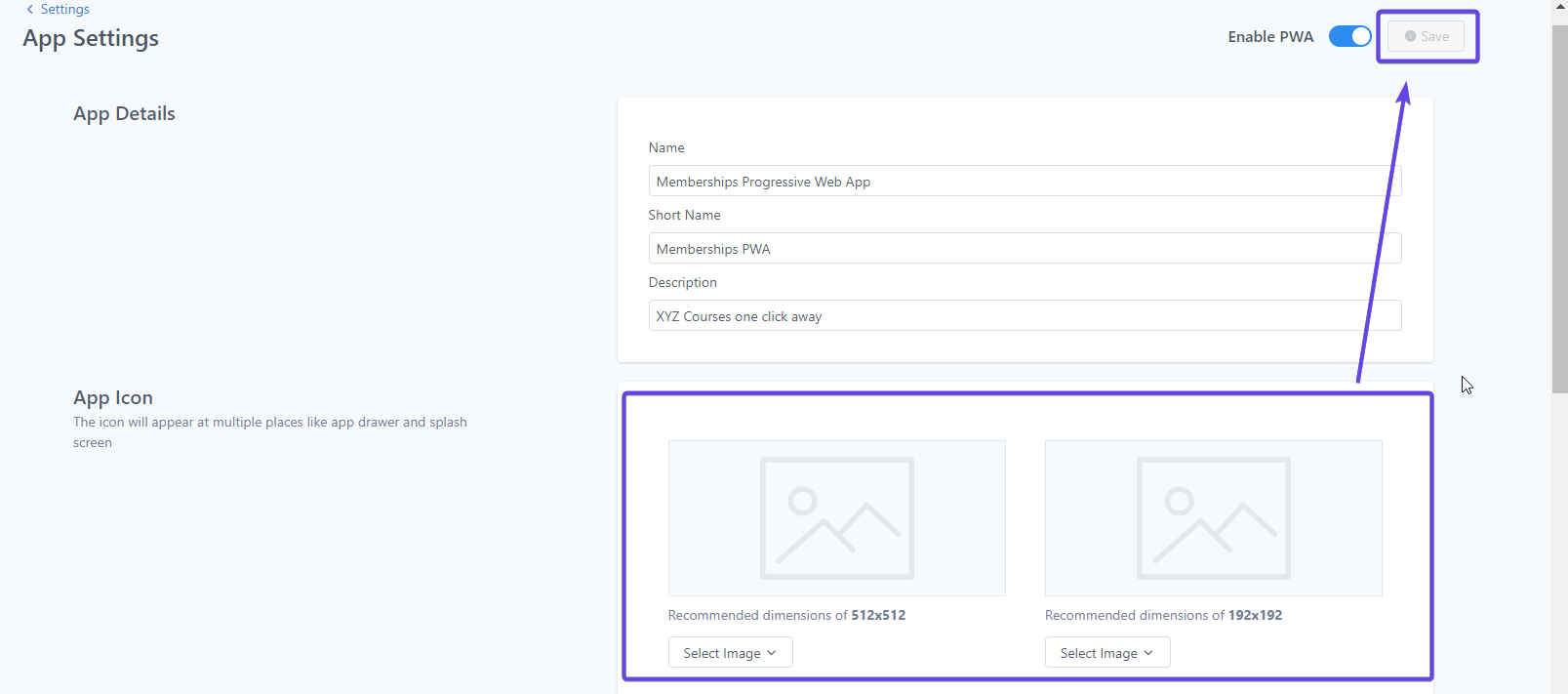
Task: Click the vertical page scrollbar
Action: [x=1559, y=209]
